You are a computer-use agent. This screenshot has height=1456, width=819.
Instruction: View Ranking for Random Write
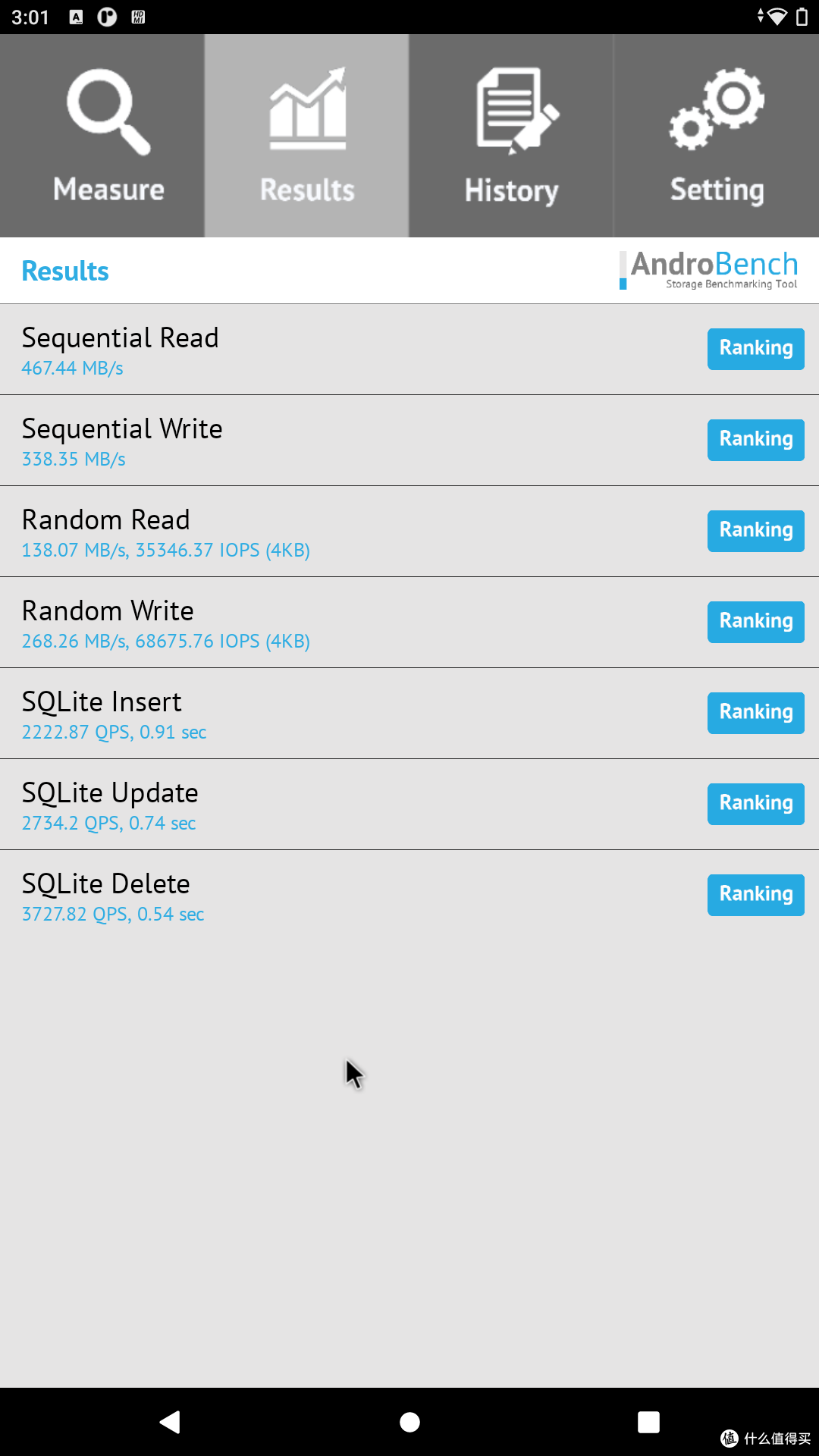point(755,622)
